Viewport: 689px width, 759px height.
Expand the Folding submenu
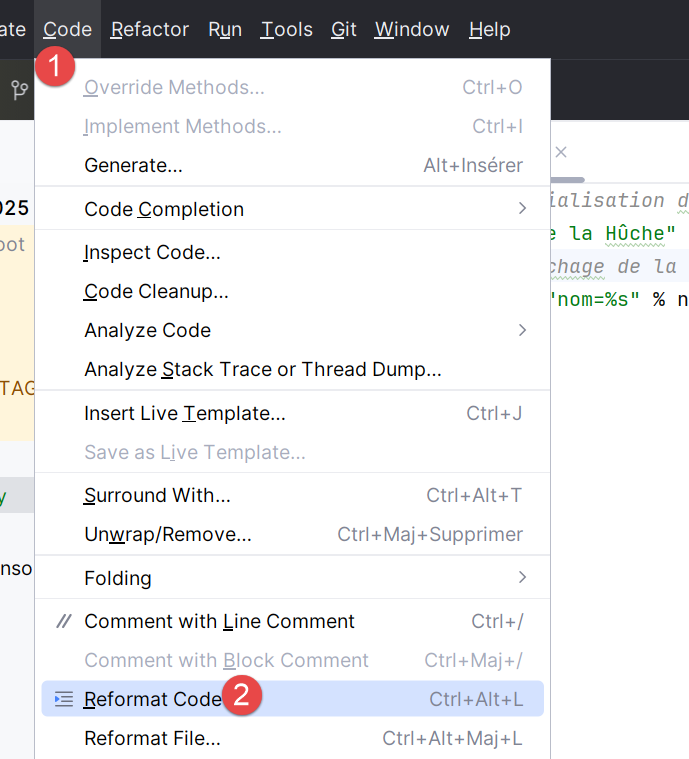[x=522, y=578]
